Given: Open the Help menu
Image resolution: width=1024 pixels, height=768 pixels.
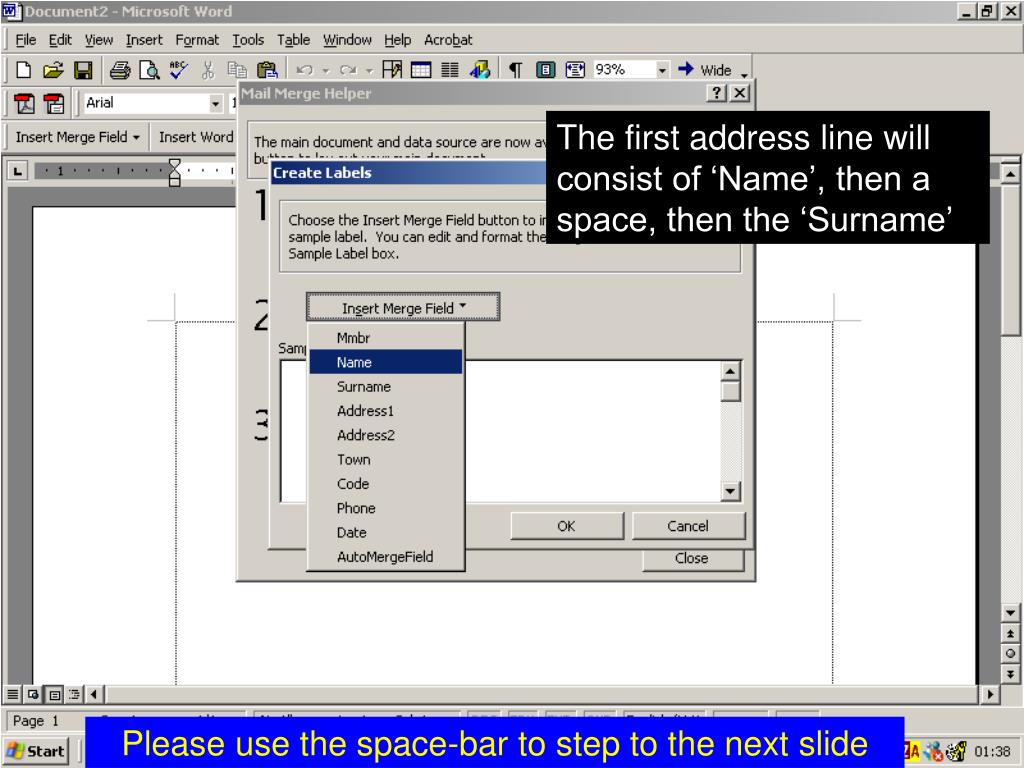Looking at the screenshot, I should click(397, 40).
